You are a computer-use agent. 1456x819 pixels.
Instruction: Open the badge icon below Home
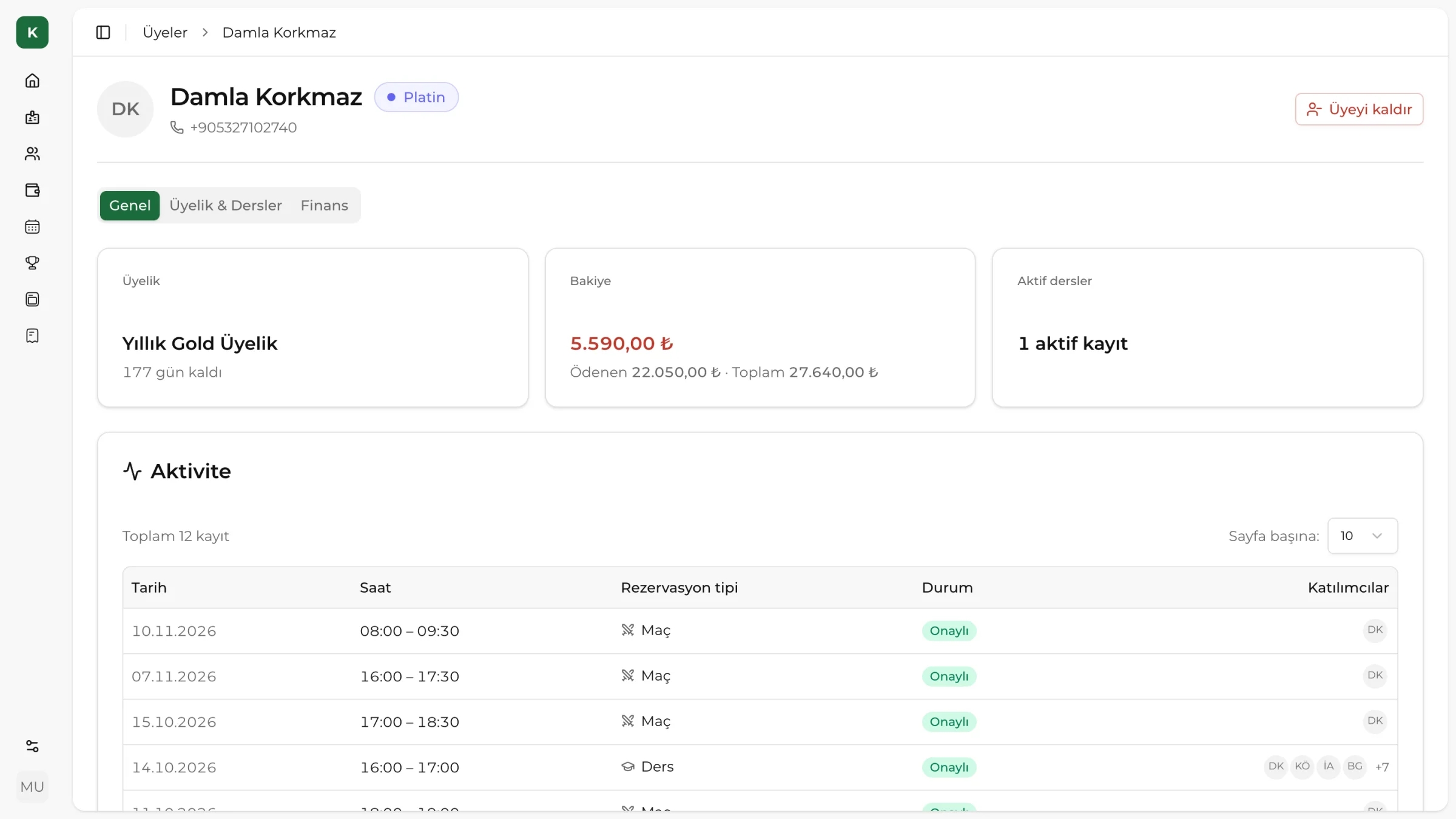point(32,117)
